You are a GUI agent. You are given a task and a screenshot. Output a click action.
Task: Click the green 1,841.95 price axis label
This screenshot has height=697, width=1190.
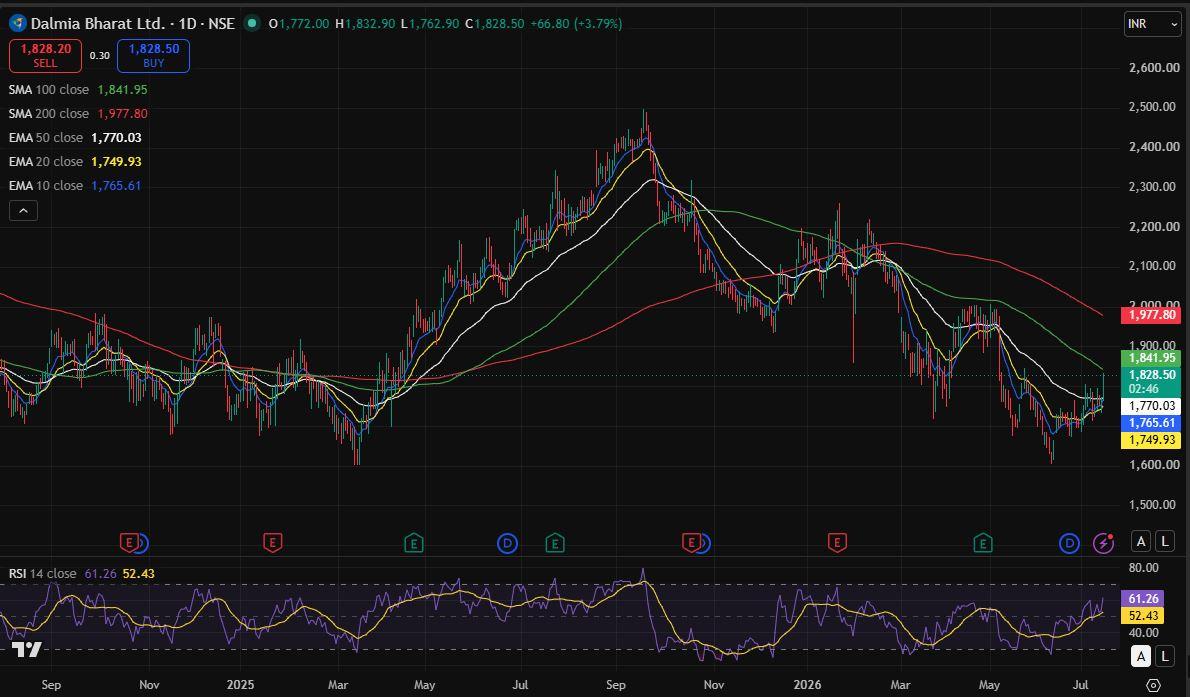click(x=1151, y=358)
